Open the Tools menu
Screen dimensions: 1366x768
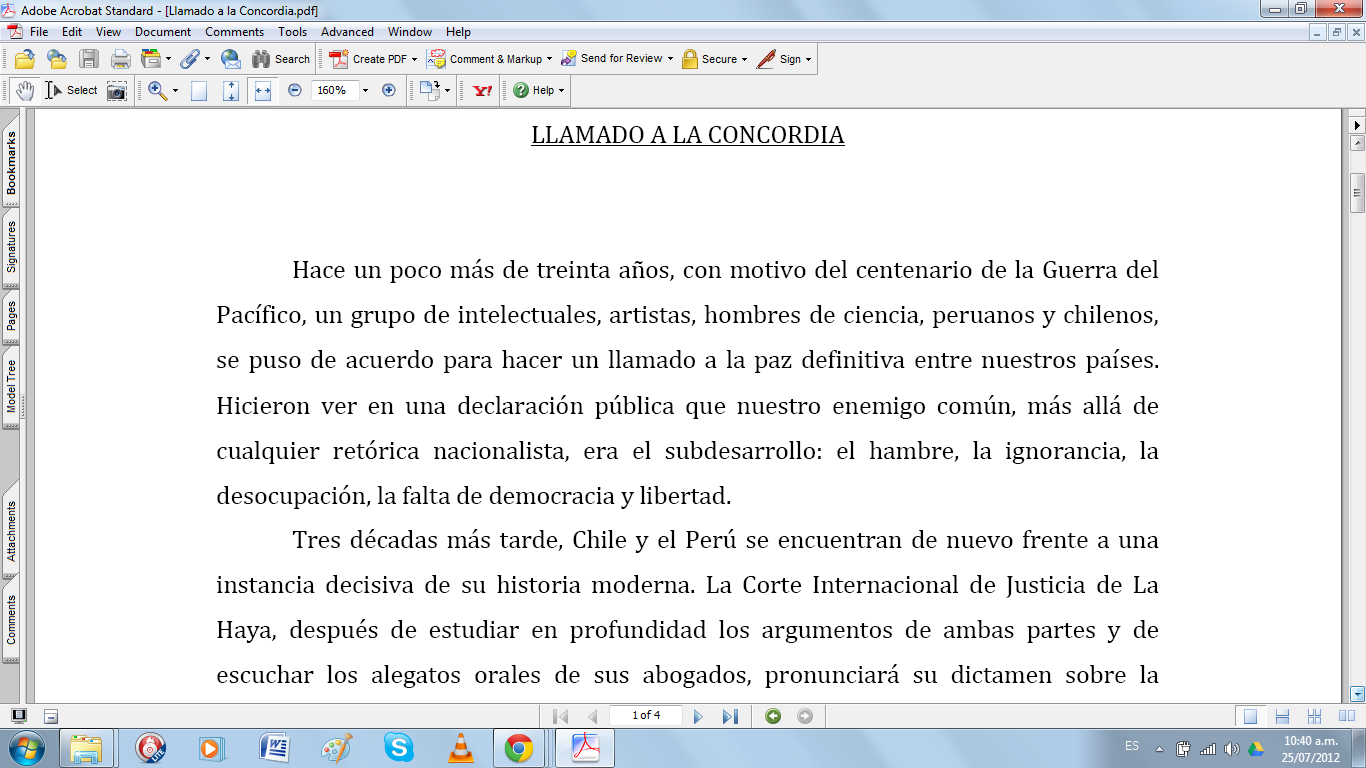click(293, 32)
